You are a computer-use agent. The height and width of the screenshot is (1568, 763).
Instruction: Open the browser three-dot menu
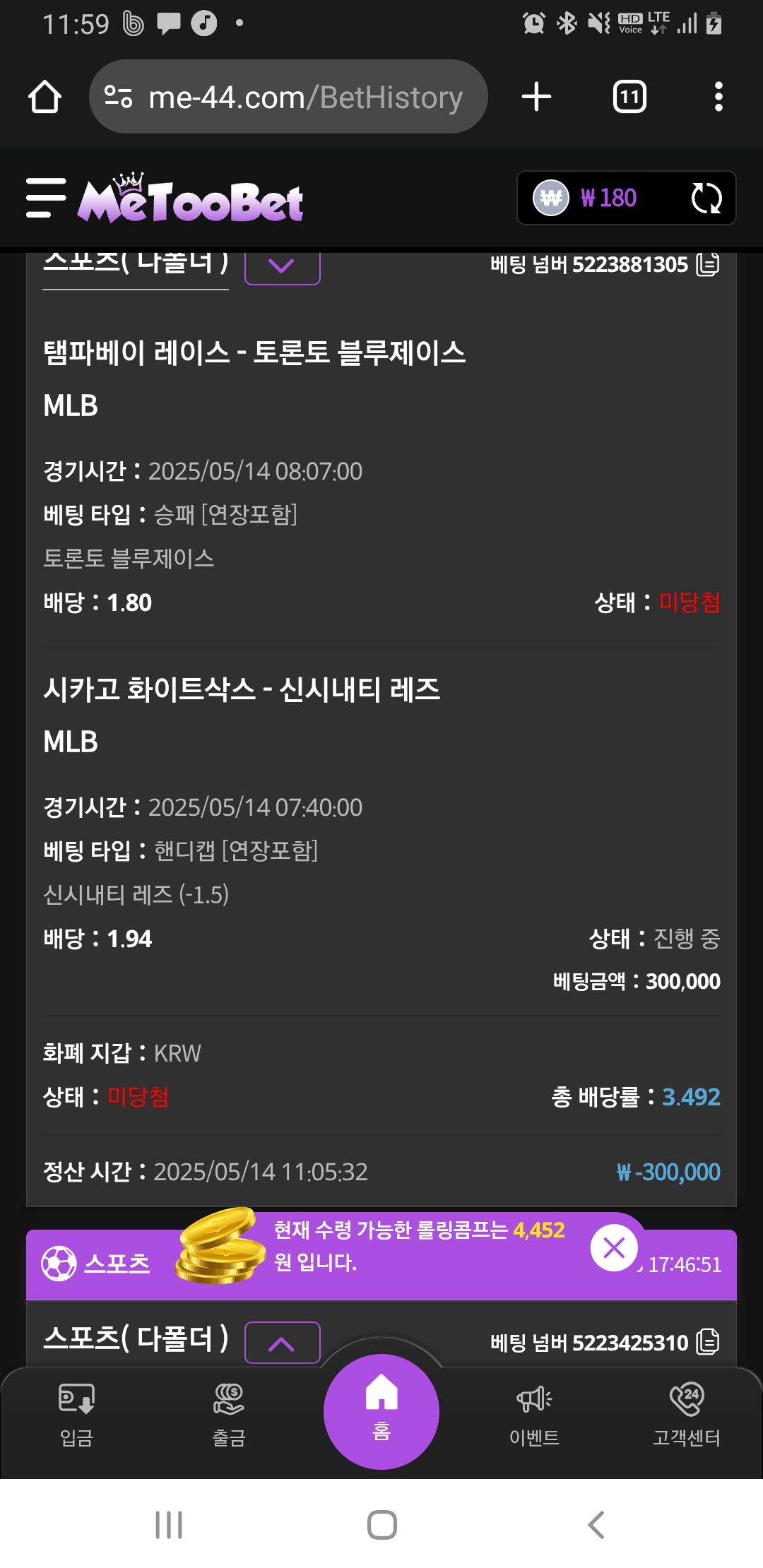pos(718,97)
